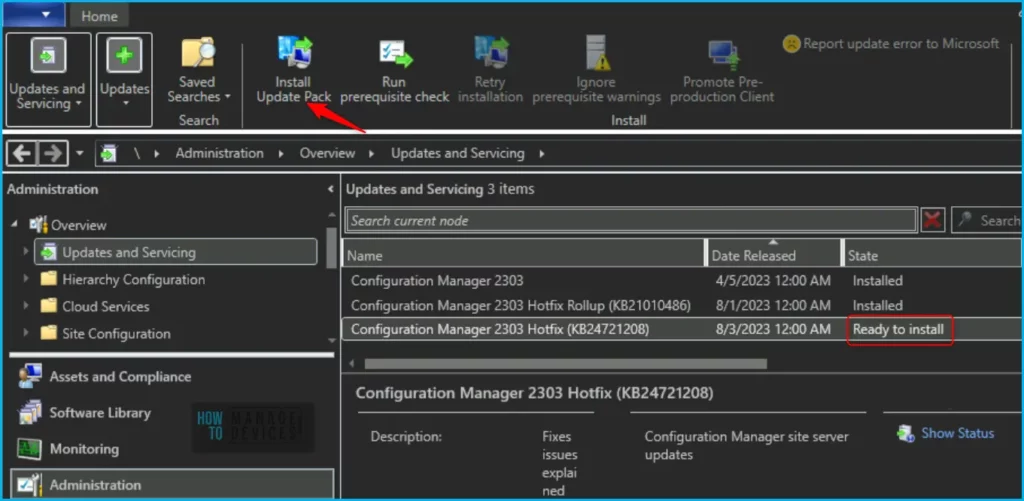Collapse the Overview tree node
1024x501 pixels.
click(15, 224)
